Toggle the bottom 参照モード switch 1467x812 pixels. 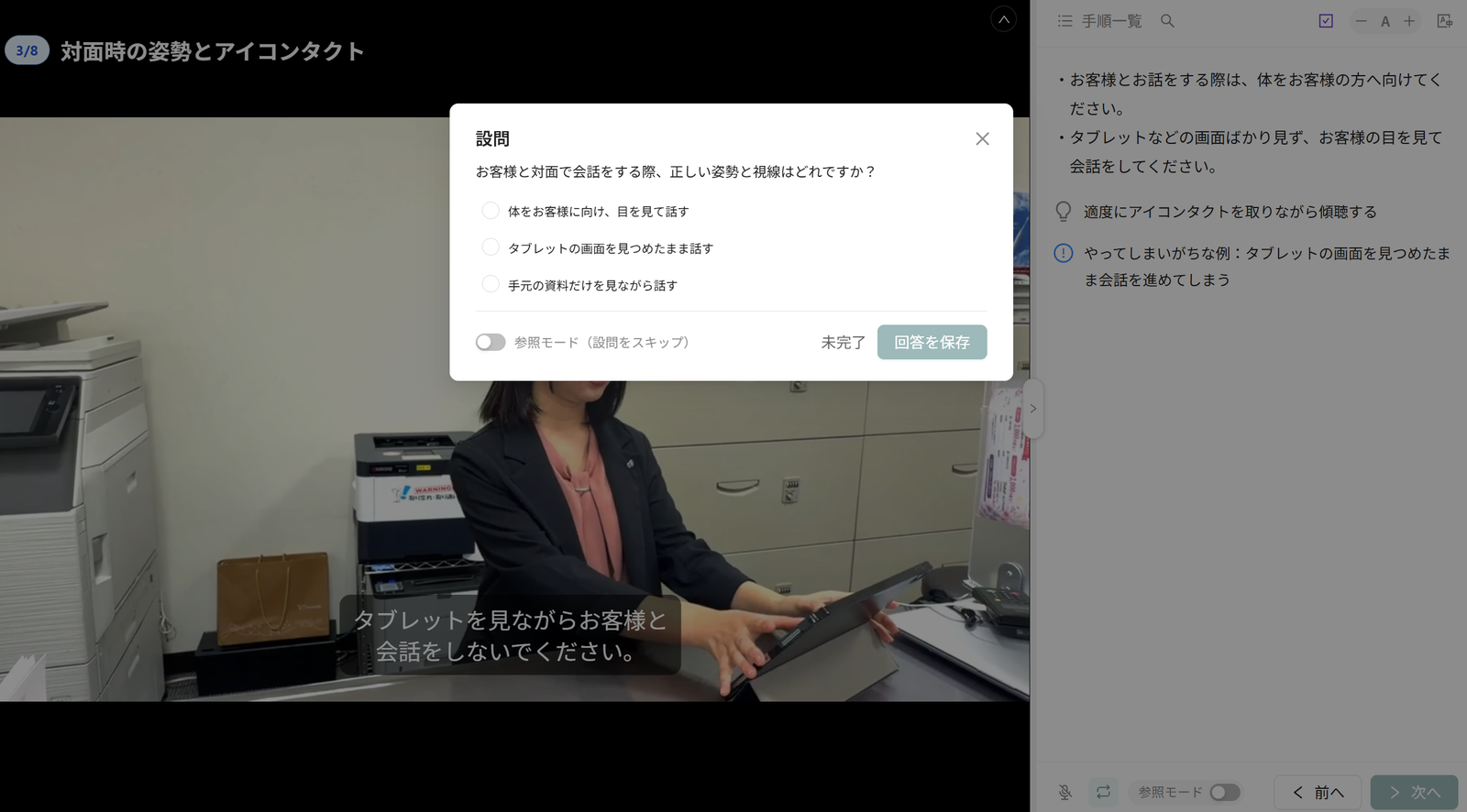click(1225, 792)
